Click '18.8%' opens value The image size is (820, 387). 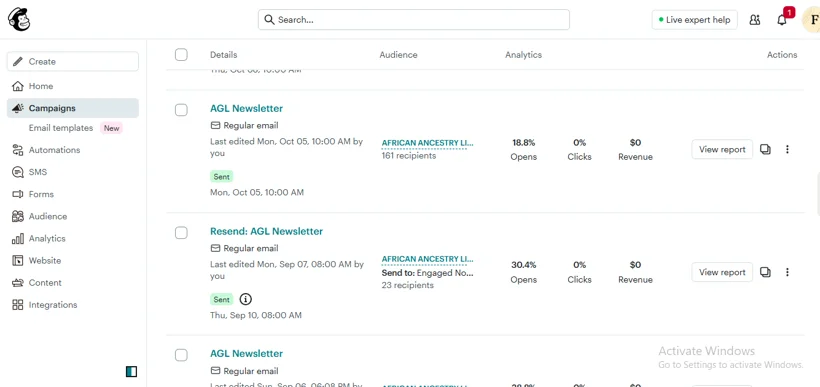click(x=523, y=143)
